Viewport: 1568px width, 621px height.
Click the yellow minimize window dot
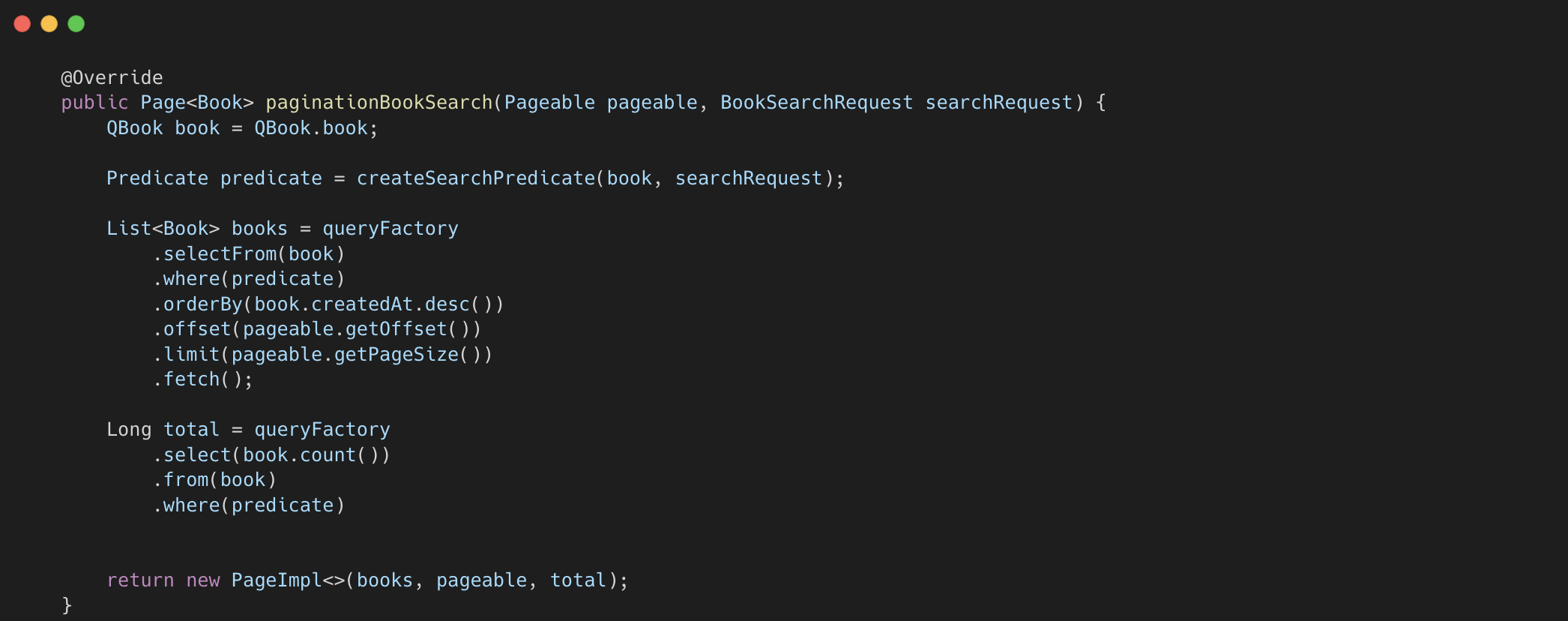click(49, 24)
